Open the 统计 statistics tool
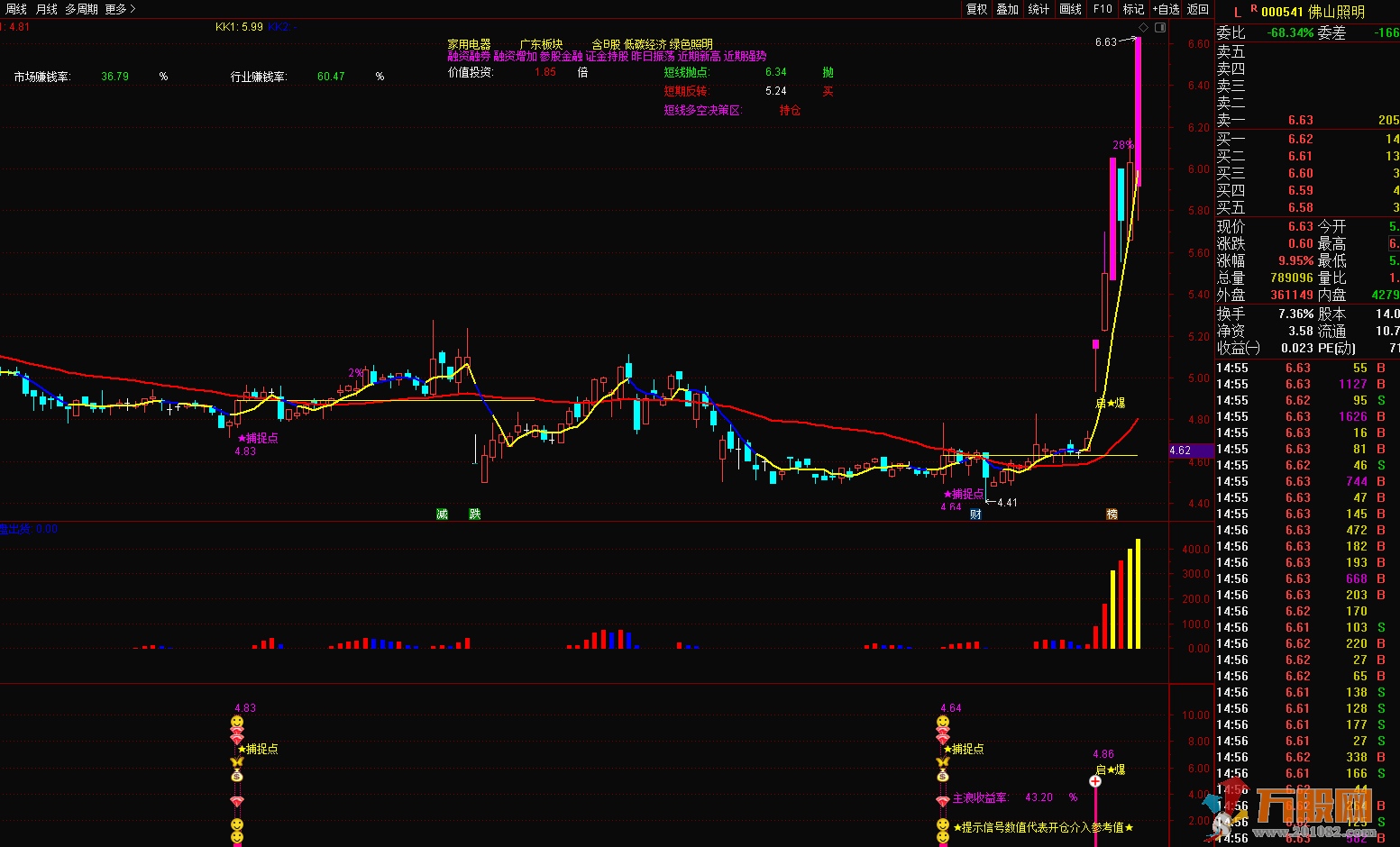This screenshot has width=1400, height=847. [1039, 9]
